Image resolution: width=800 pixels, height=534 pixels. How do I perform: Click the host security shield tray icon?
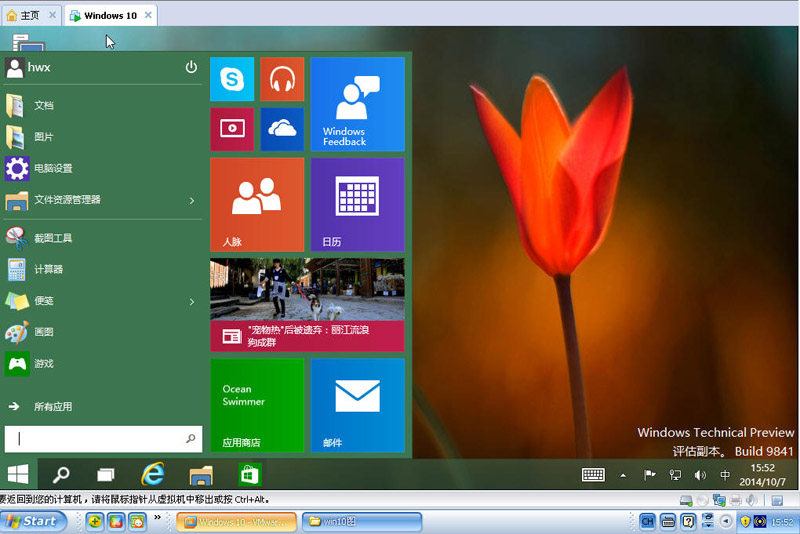[x=745, y=522]
